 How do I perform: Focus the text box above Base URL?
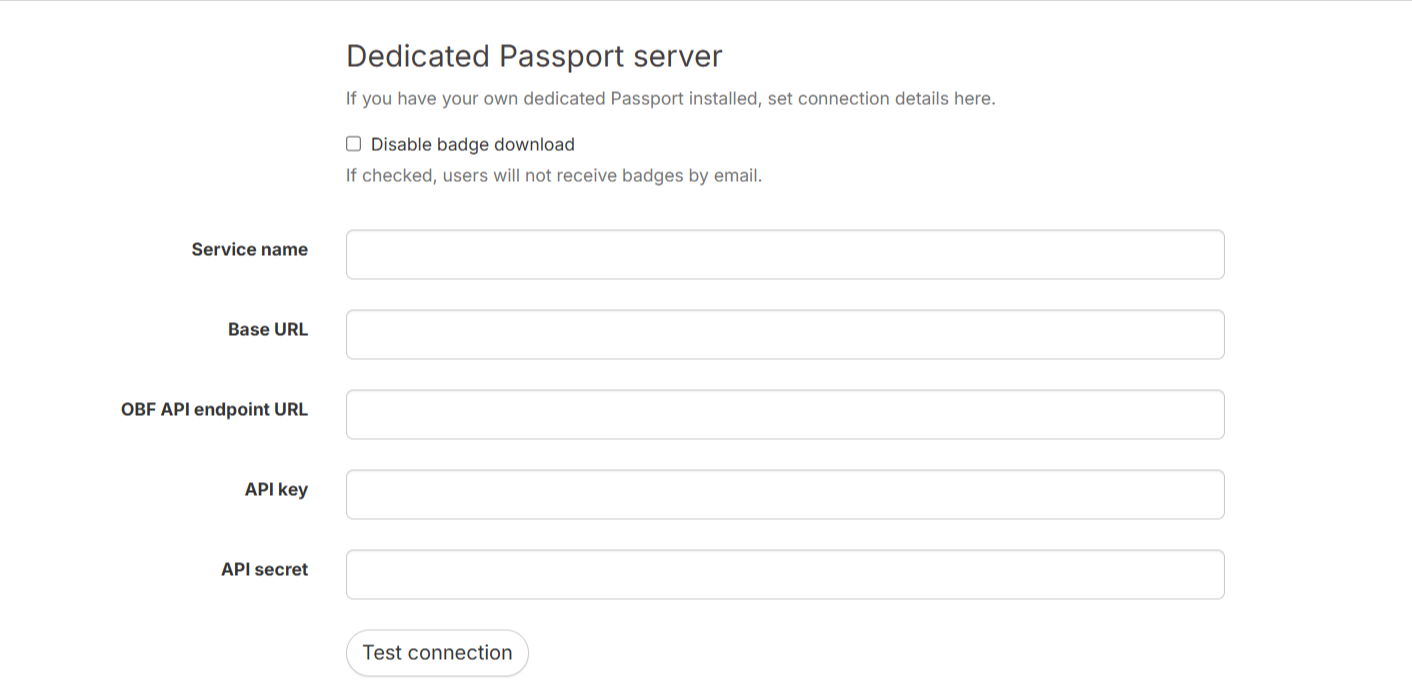point(784,255)
